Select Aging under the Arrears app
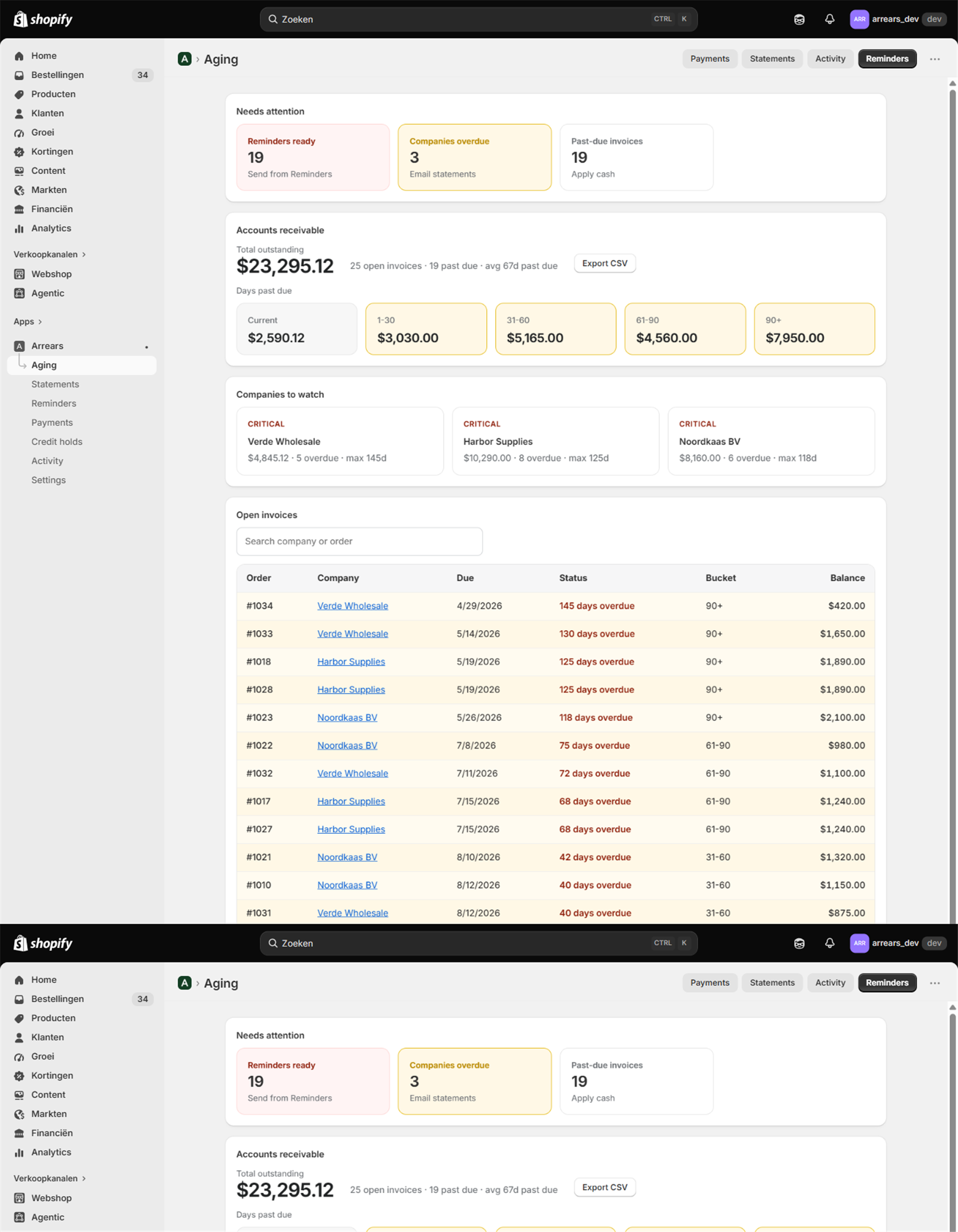 (81, 365)
